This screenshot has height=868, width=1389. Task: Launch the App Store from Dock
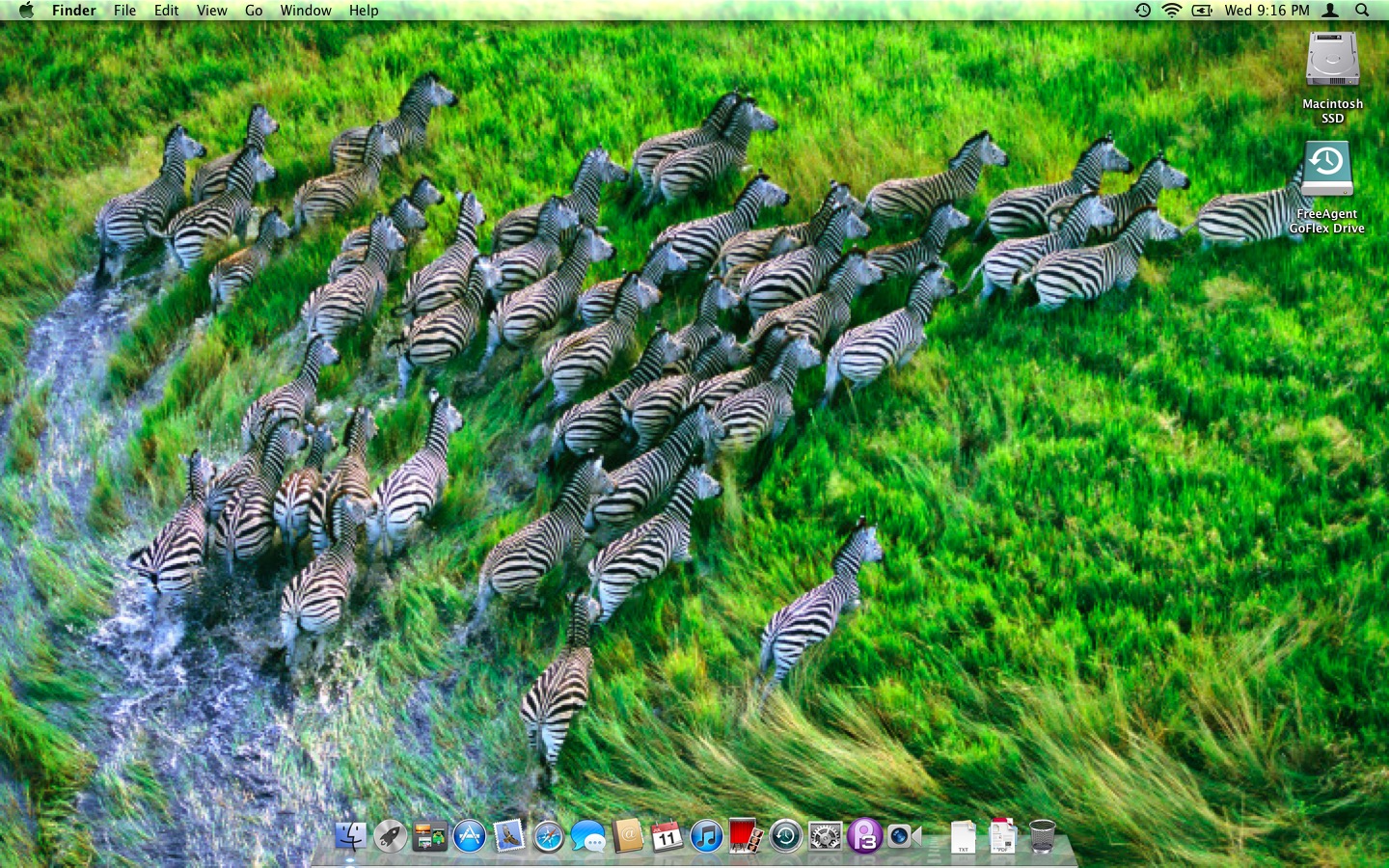tap(470, 836)
